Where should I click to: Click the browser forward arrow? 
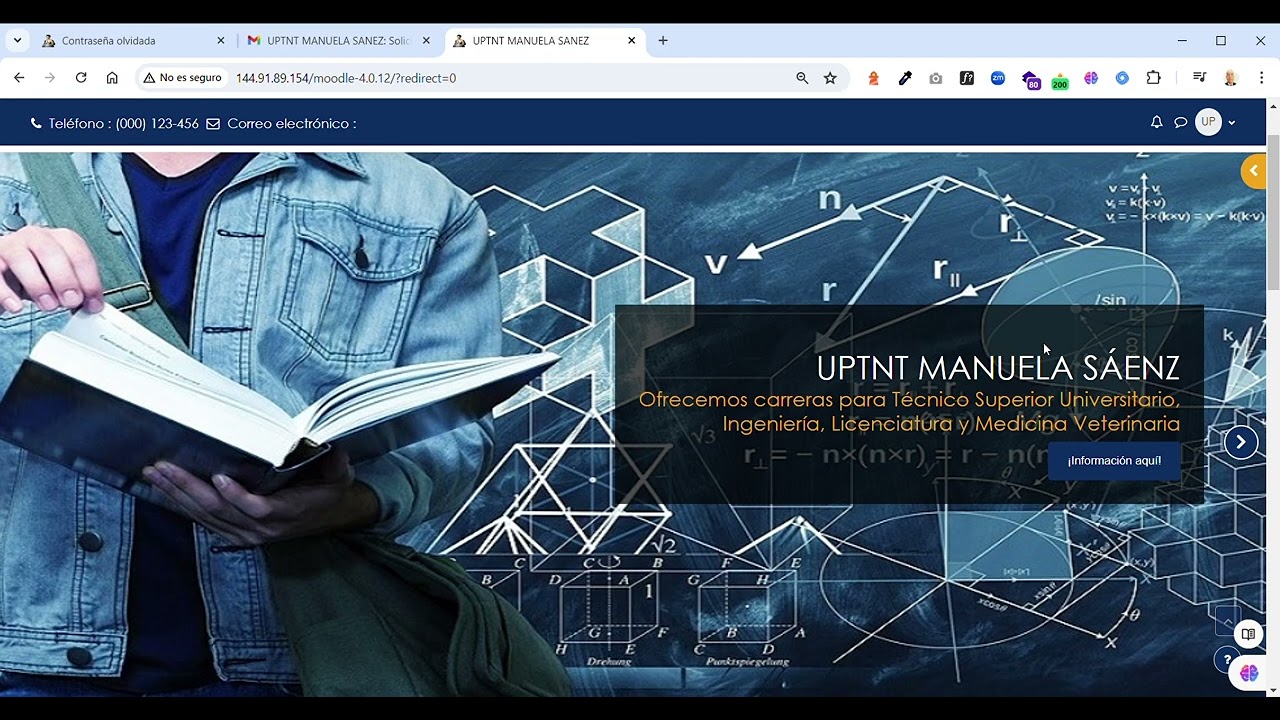(x=50, y=78)
